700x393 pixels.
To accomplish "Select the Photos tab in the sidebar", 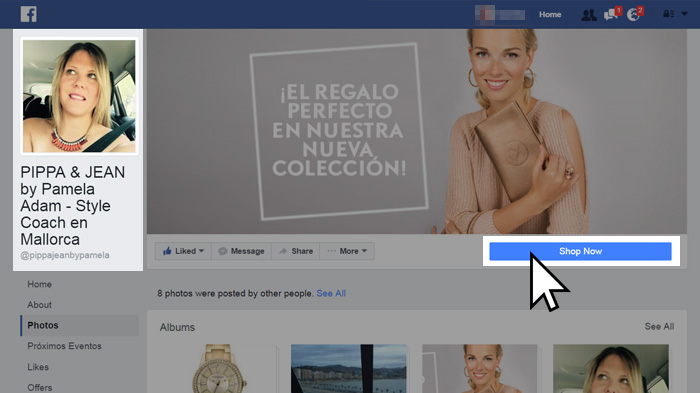I will [79, 326].
